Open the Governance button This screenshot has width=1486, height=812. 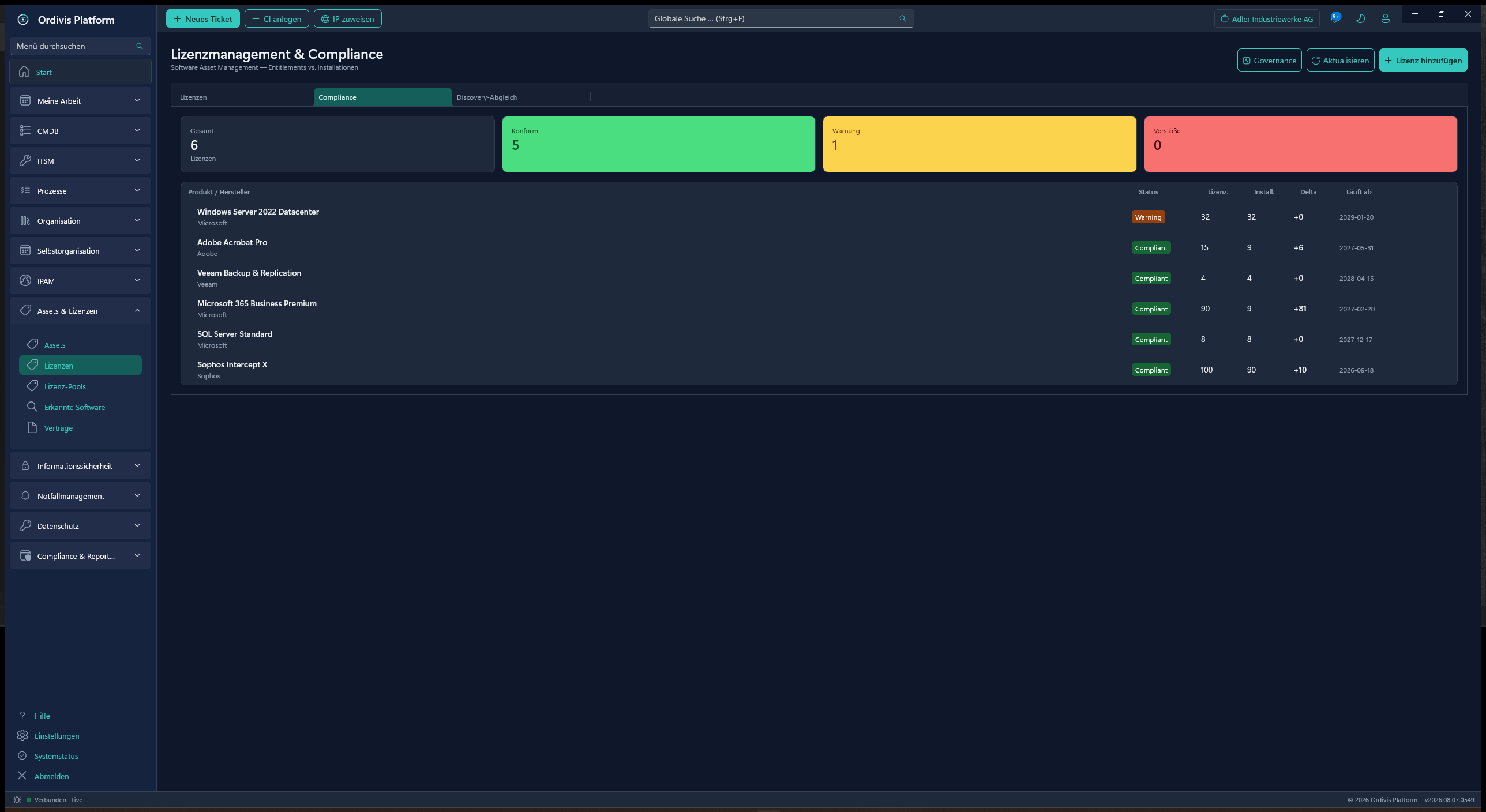pos(1269,61)
